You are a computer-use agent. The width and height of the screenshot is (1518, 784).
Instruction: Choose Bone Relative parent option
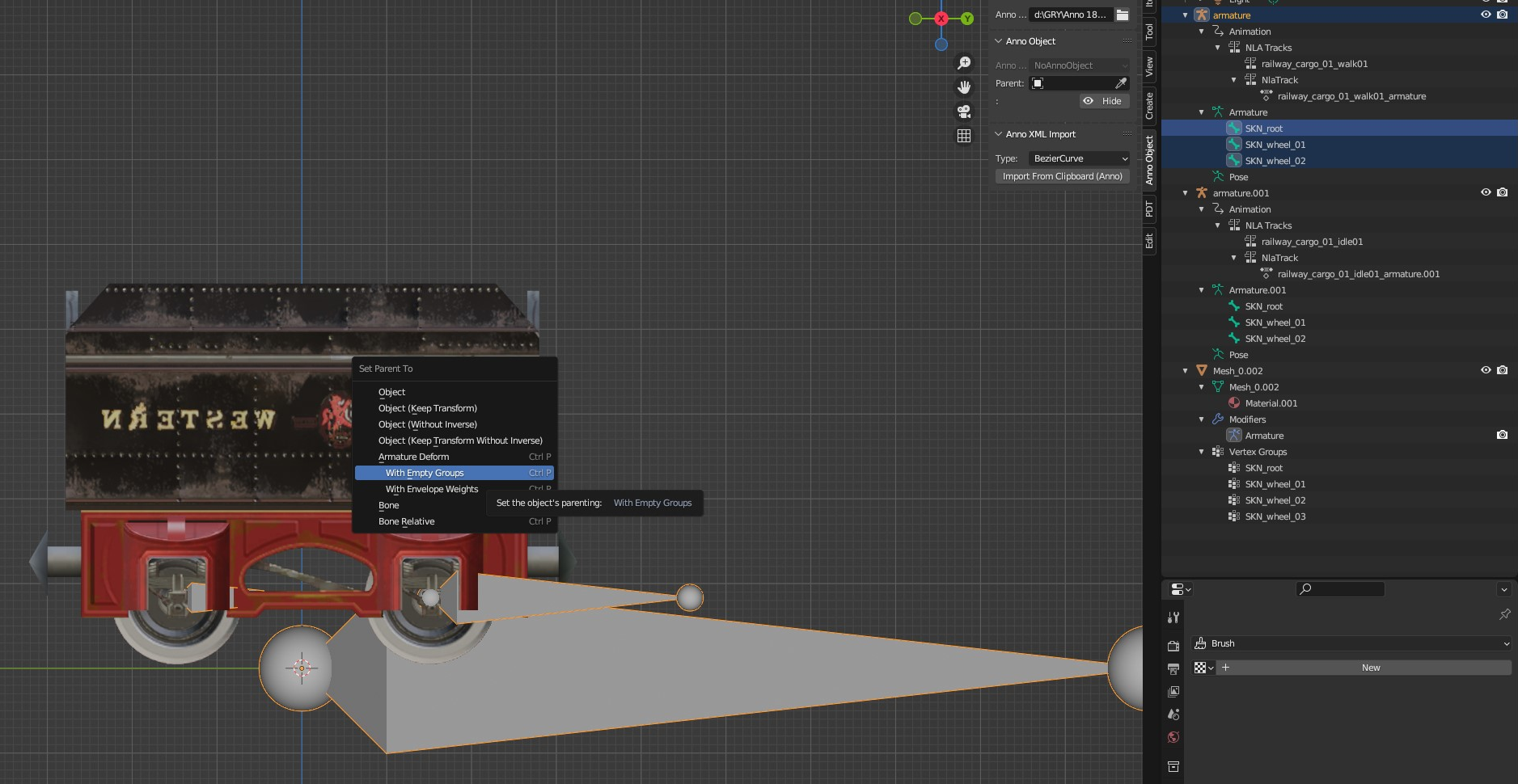tap(455, 521)
